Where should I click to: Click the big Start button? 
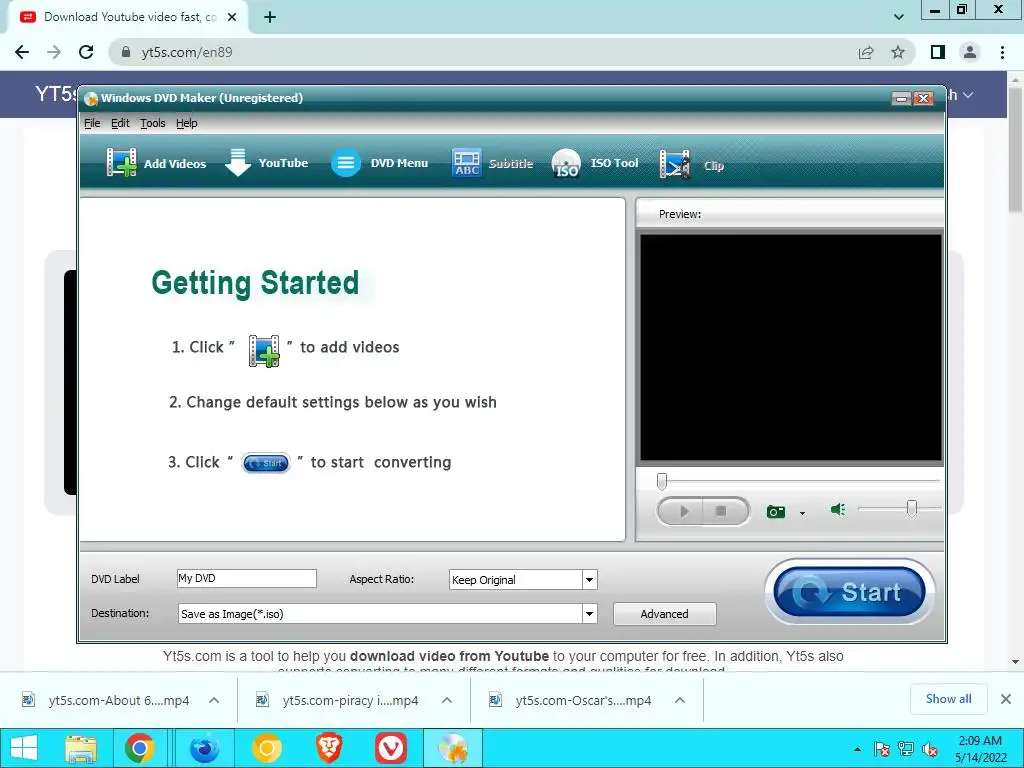pos(849,592)
